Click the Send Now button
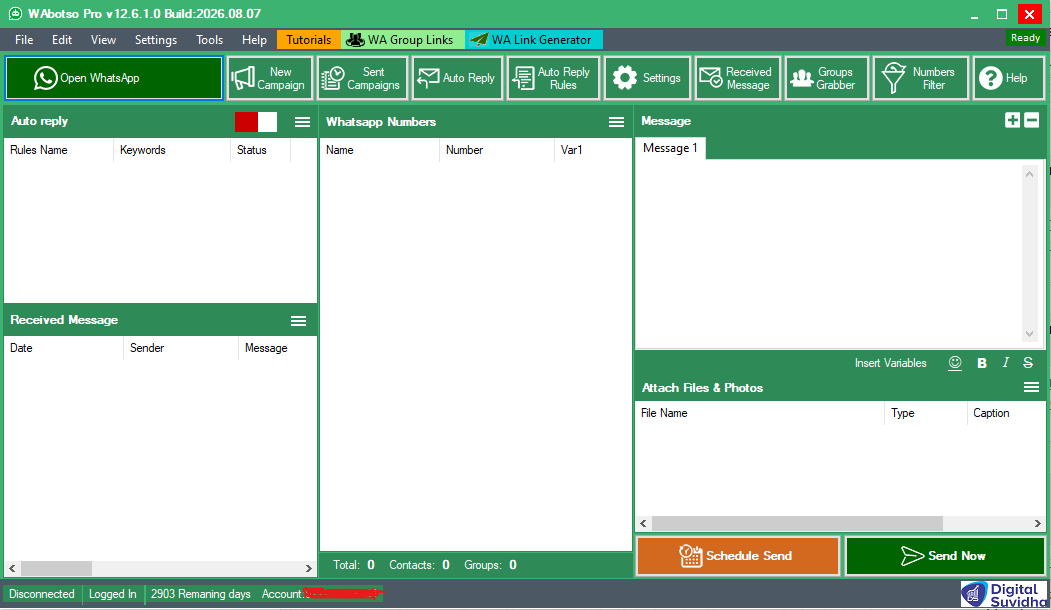 (x=945, y=556)
